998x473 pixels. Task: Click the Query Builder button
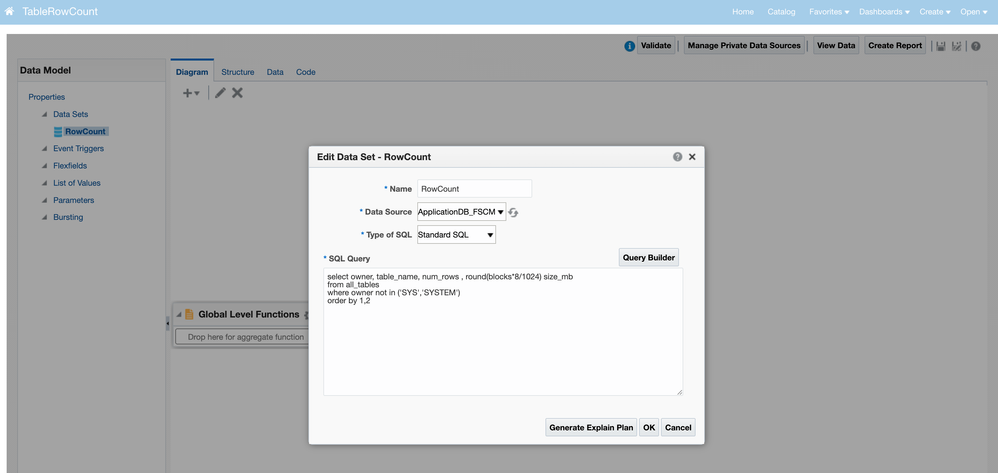click(648, 258)
